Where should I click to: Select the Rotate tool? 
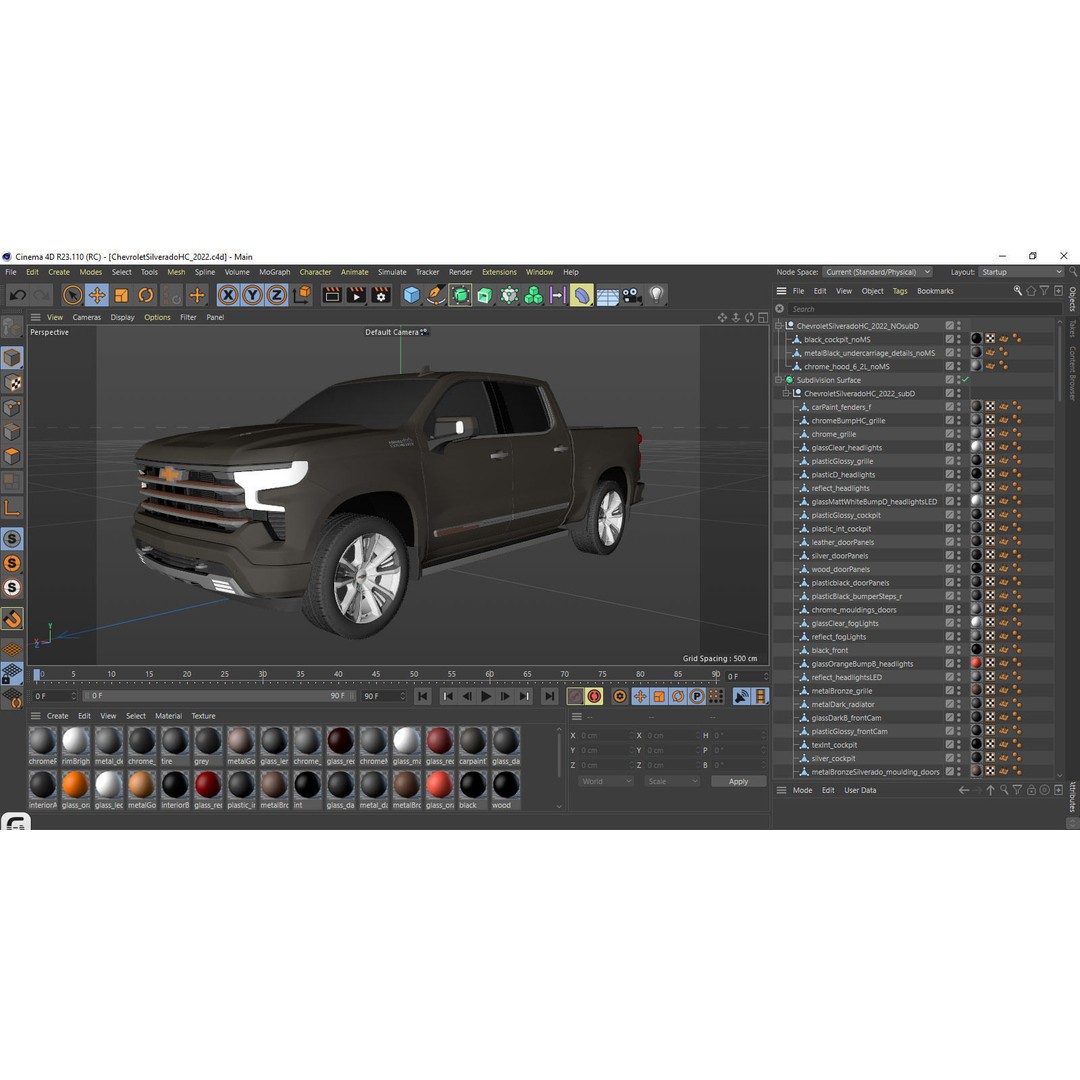point(145,295)
